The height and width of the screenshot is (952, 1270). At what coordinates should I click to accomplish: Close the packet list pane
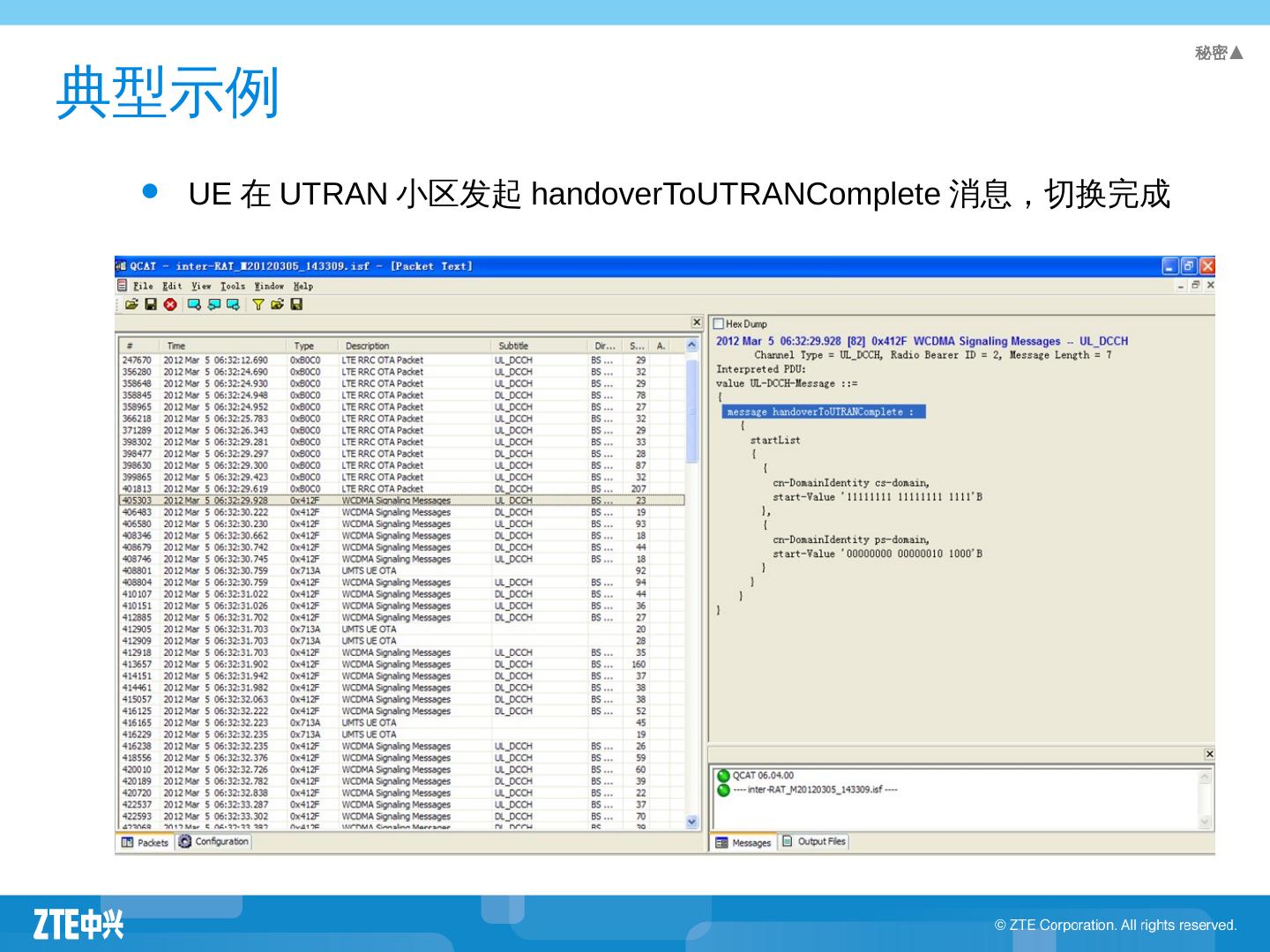(697, 323)
